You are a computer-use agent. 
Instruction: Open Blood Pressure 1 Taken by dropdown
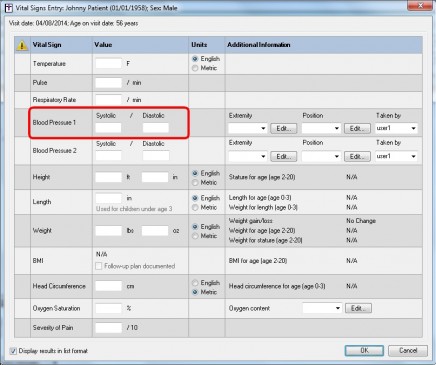click(x=396, y=128)
